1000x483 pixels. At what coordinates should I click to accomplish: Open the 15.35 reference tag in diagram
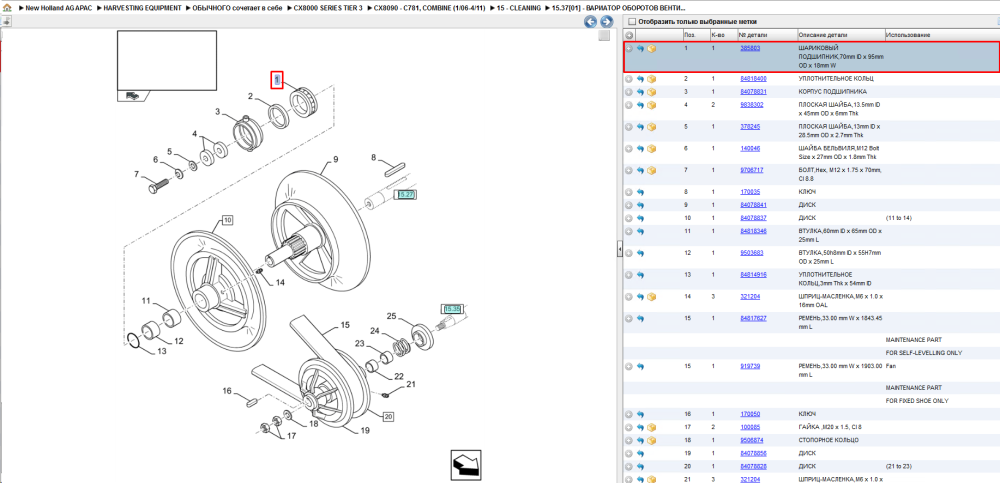(452, 309)
